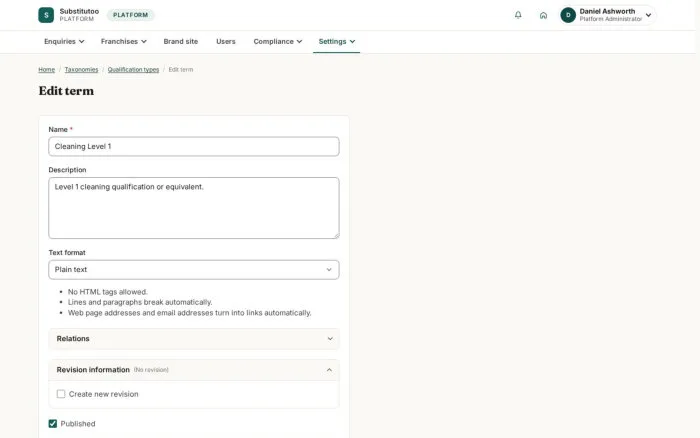The image size is (700, 438).
Task: Click the PLATFORM badge
Action: [x=130, y=15]
